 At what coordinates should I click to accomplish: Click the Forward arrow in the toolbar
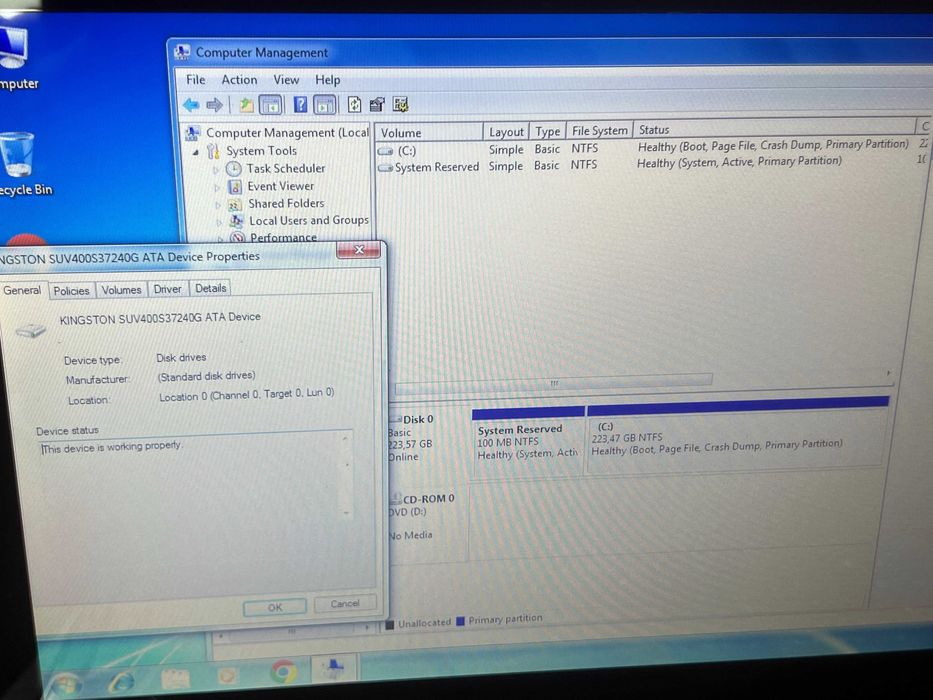pos(214,105)
